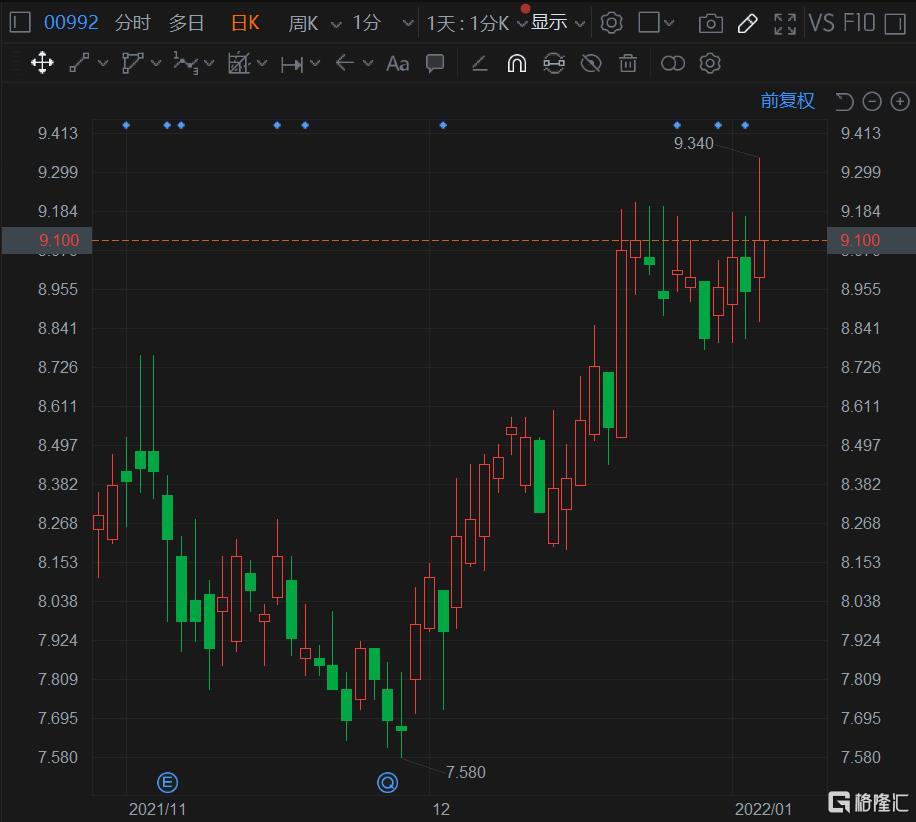Reset chart view with the undo arrow
Screen dimensions: 916x822
[x=844, y=102]
